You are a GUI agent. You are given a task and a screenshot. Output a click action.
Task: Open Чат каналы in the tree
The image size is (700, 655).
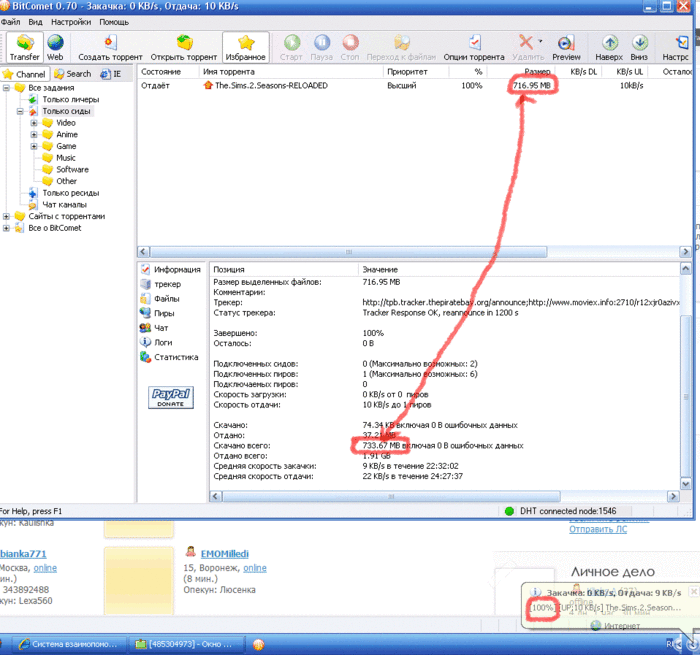[x=64, y=205]
